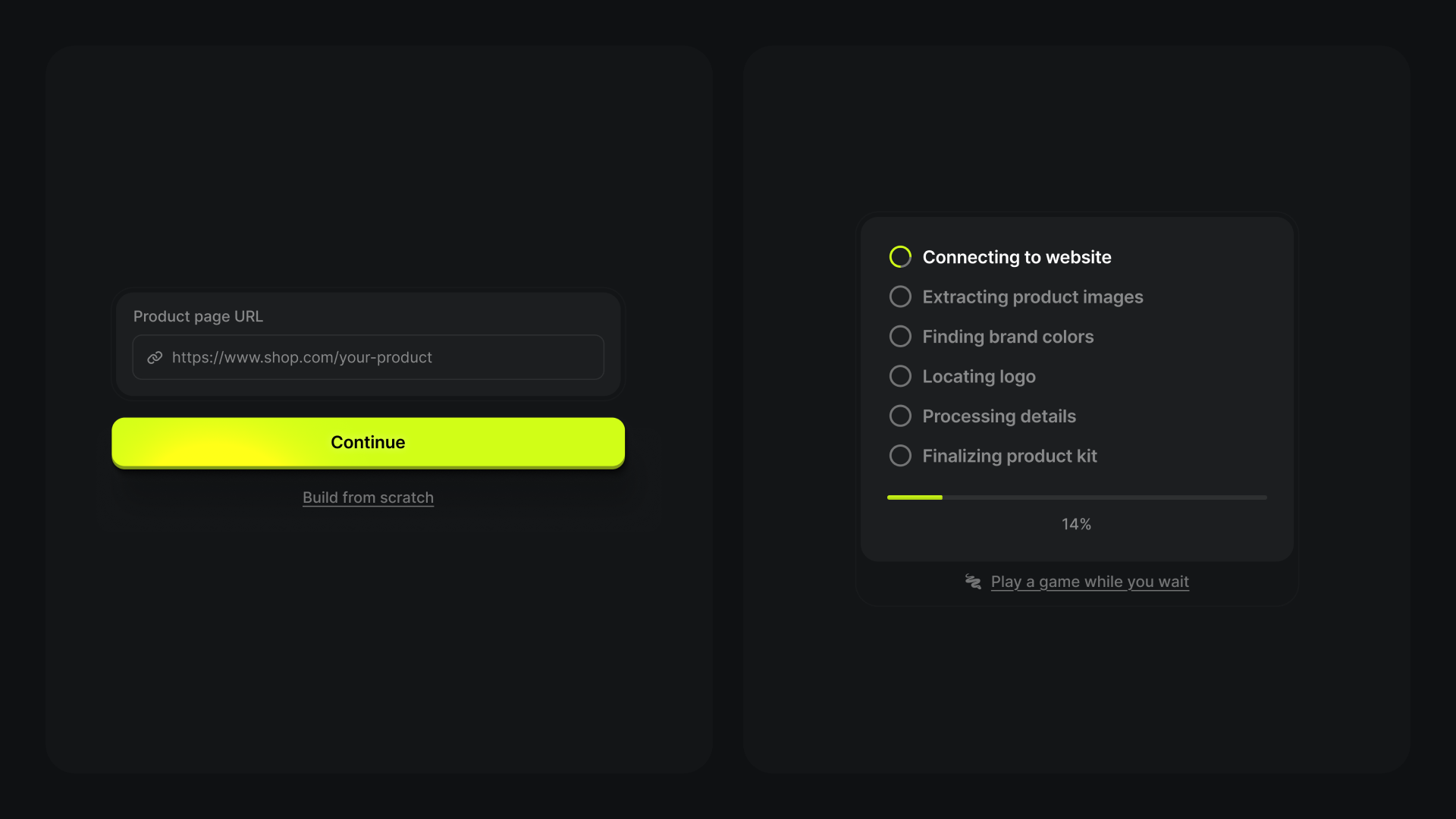This screenshot has width=1456, height=819.
Task: Select the Extracting product images step text
Action: tap(1032, 297)
